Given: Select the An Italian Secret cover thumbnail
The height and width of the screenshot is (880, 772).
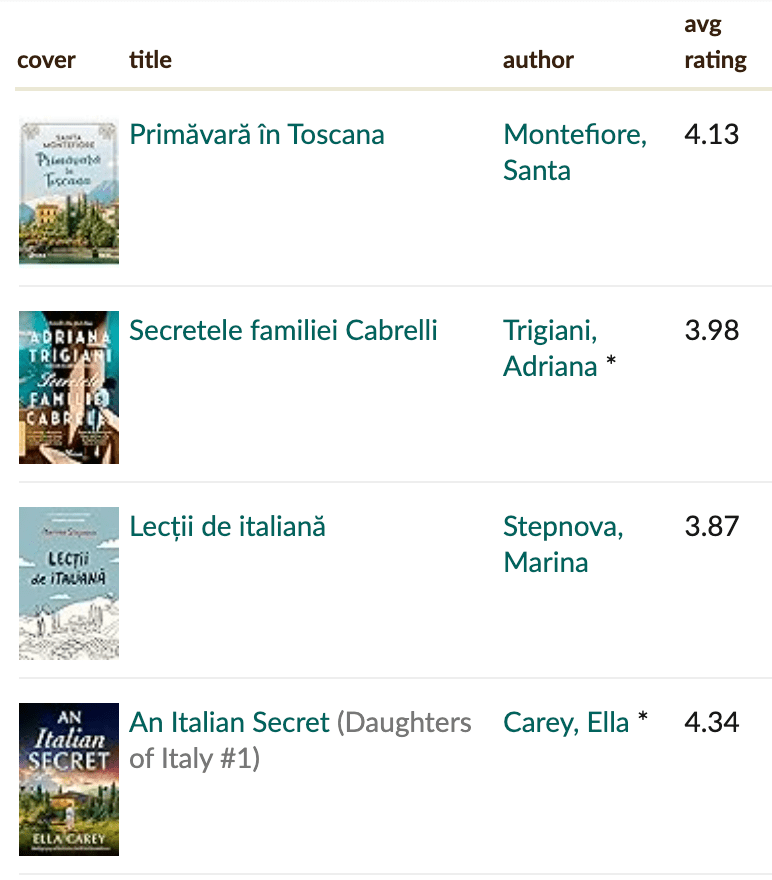Looking at the screenshot, I should point(68,779).
